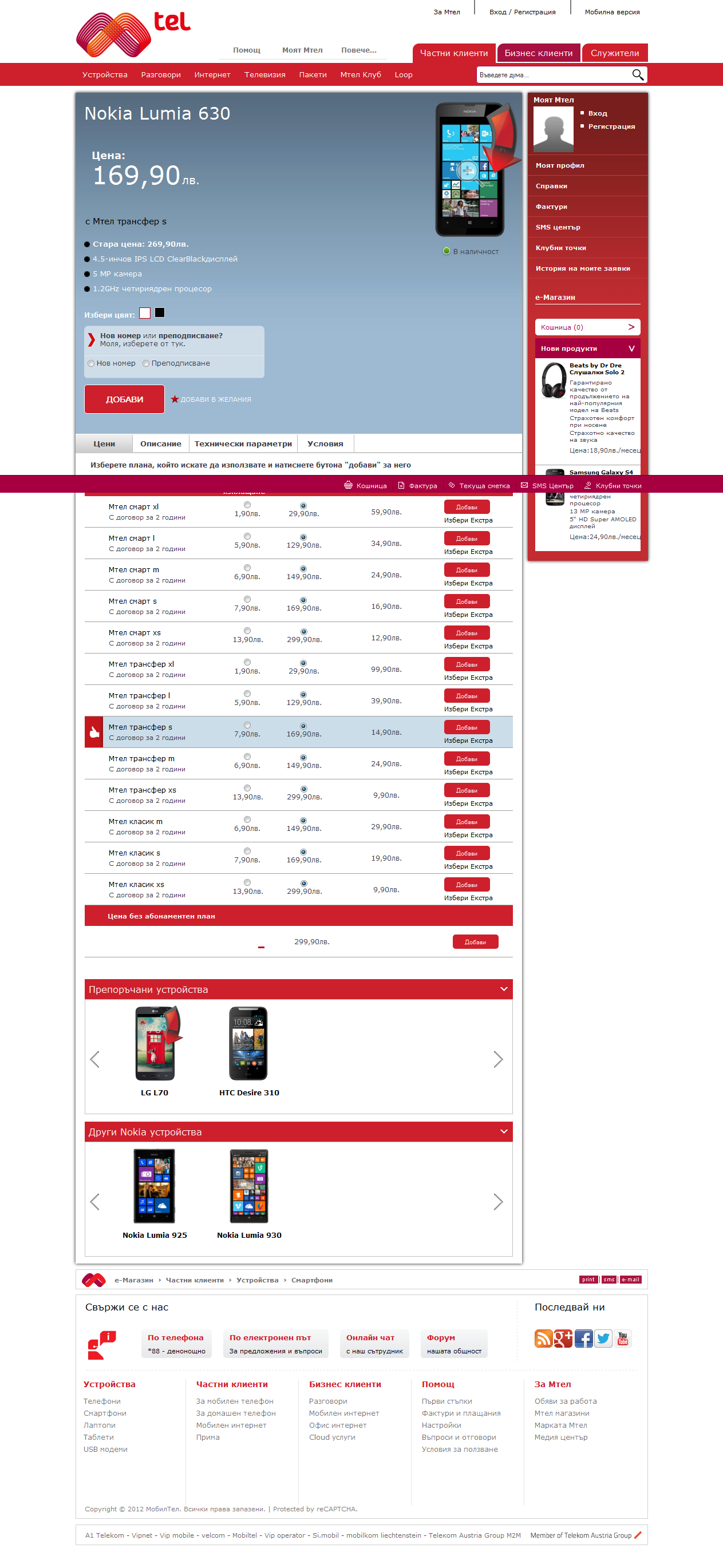Click the Mtel logo at top

pos(132,34)
